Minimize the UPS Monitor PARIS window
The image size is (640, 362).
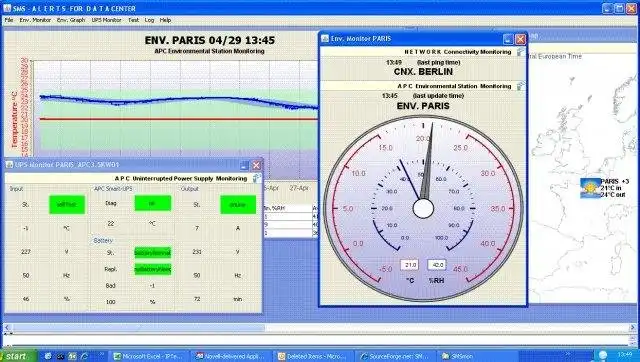244,165
